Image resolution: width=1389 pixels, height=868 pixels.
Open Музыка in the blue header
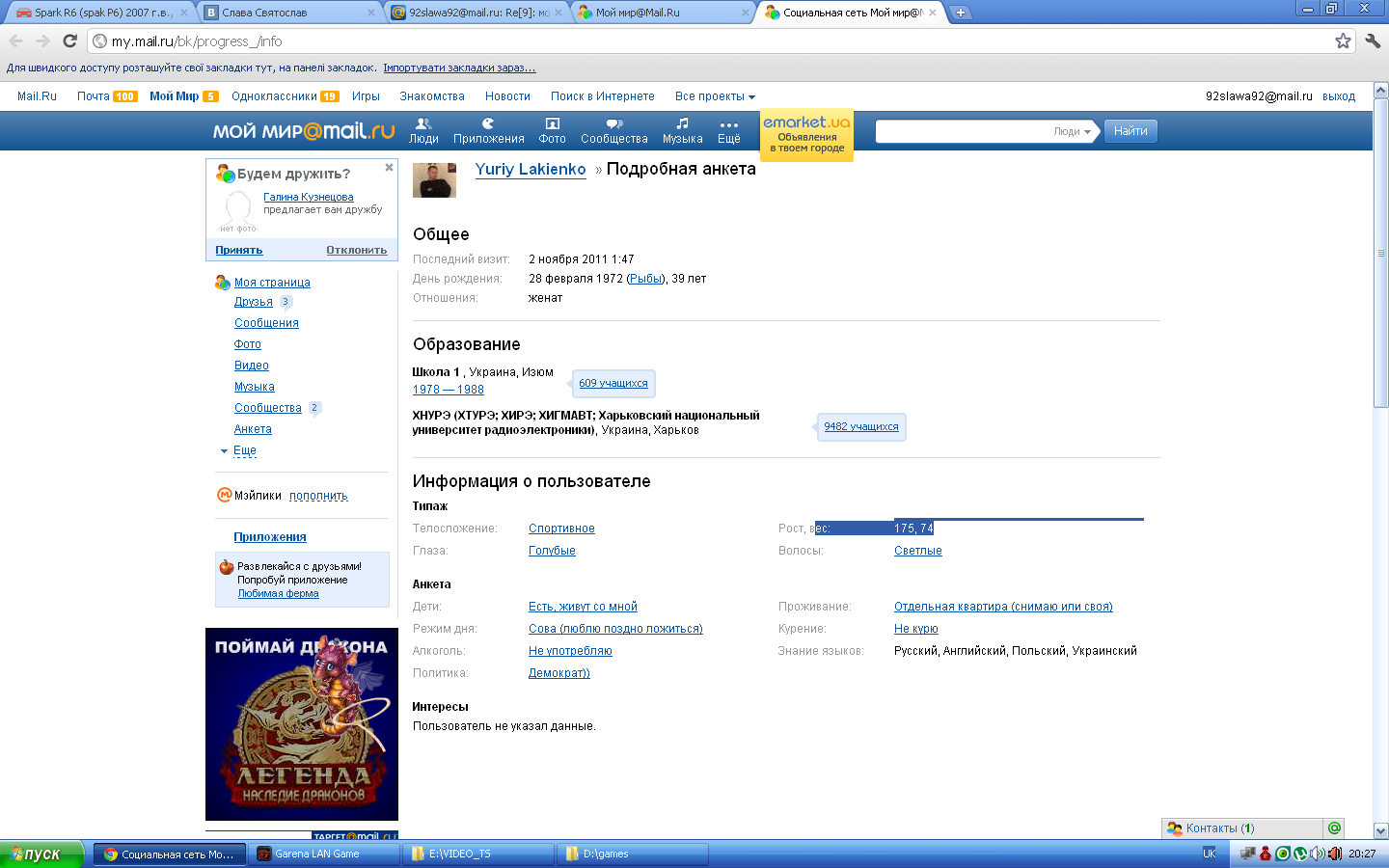(x=683, y=131)
